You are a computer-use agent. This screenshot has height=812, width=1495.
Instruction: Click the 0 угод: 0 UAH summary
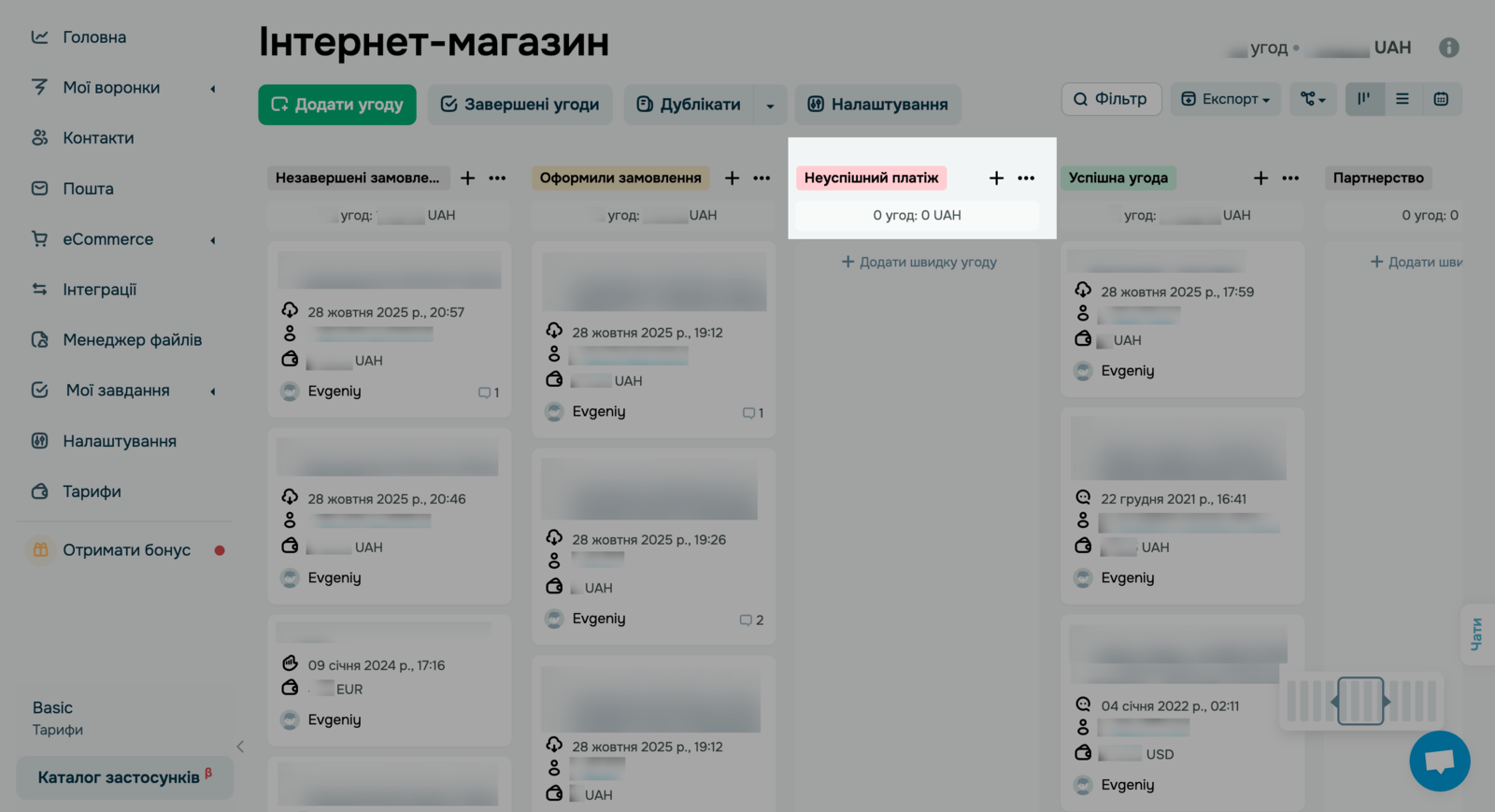[x=917, y=215]
